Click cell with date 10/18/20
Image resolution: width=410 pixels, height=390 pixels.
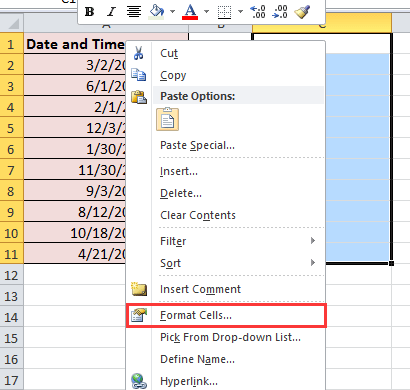[75, 233]
